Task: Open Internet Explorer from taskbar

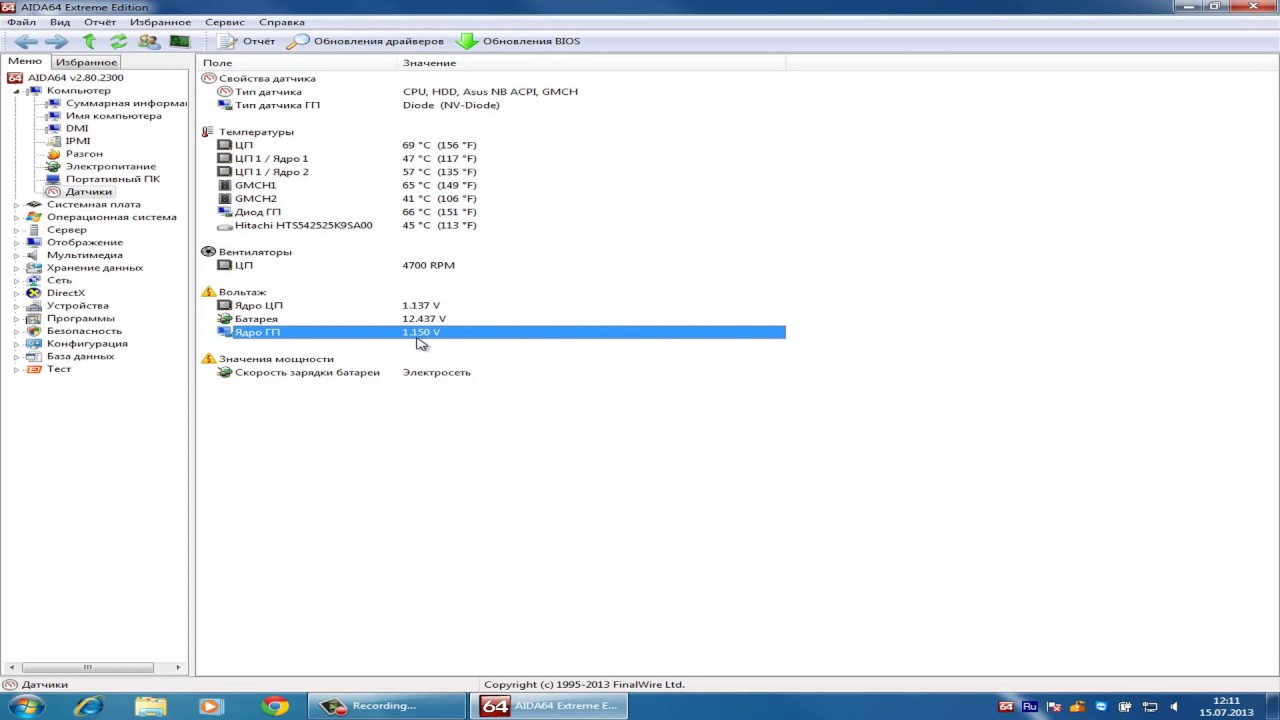Action: point(89,706)
